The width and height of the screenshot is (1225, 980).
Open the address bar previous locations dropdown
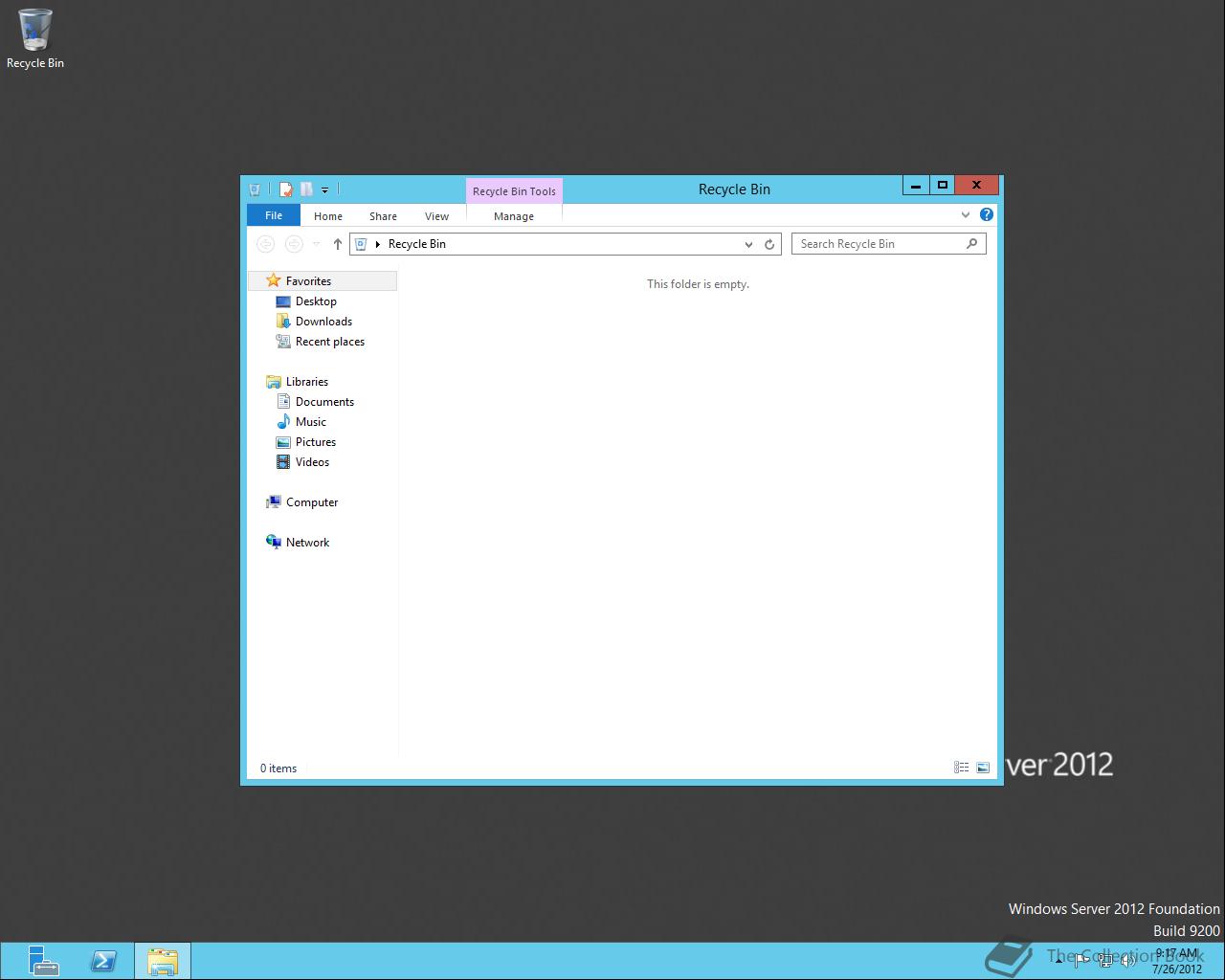(748, 244)
